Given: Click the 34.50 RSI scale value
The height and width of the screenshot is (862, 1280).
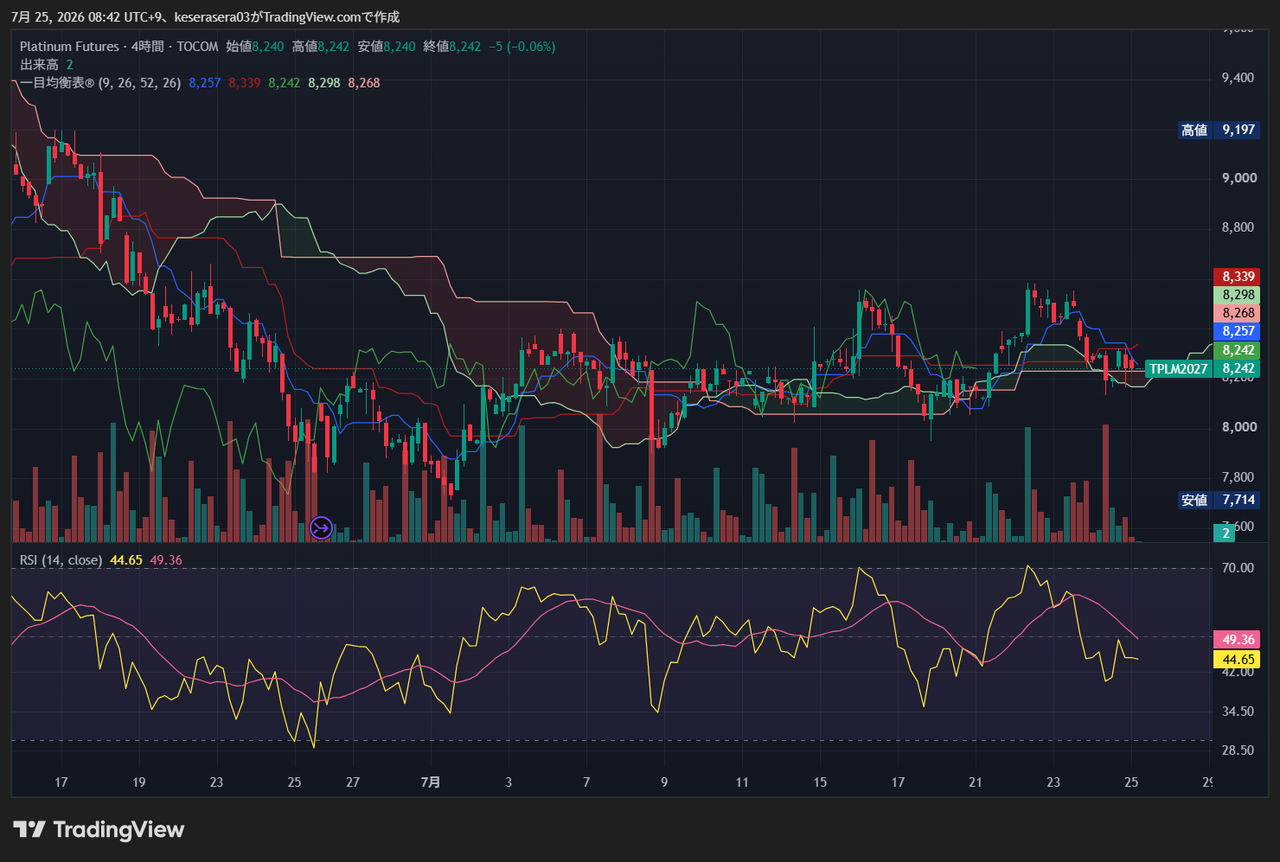Looking at the screenshot, I should tap(1238, 712).
